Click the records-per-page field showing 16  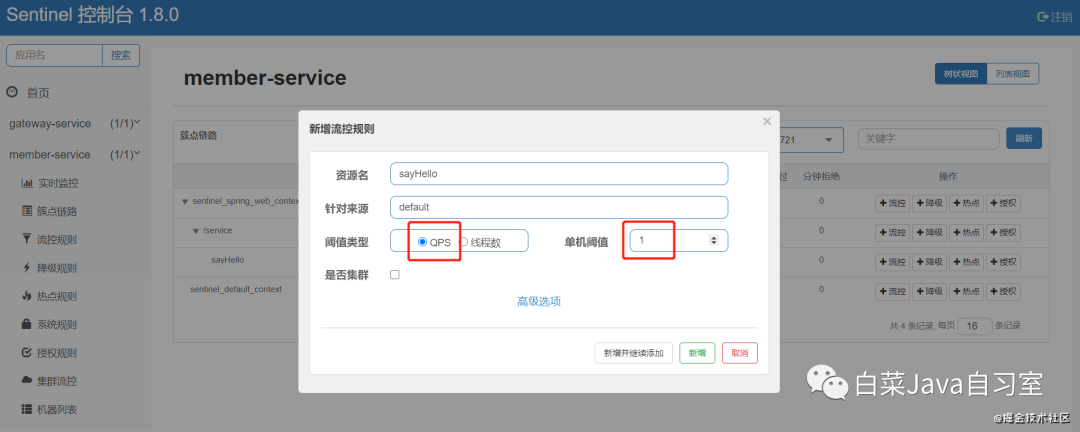pos(975,325)
